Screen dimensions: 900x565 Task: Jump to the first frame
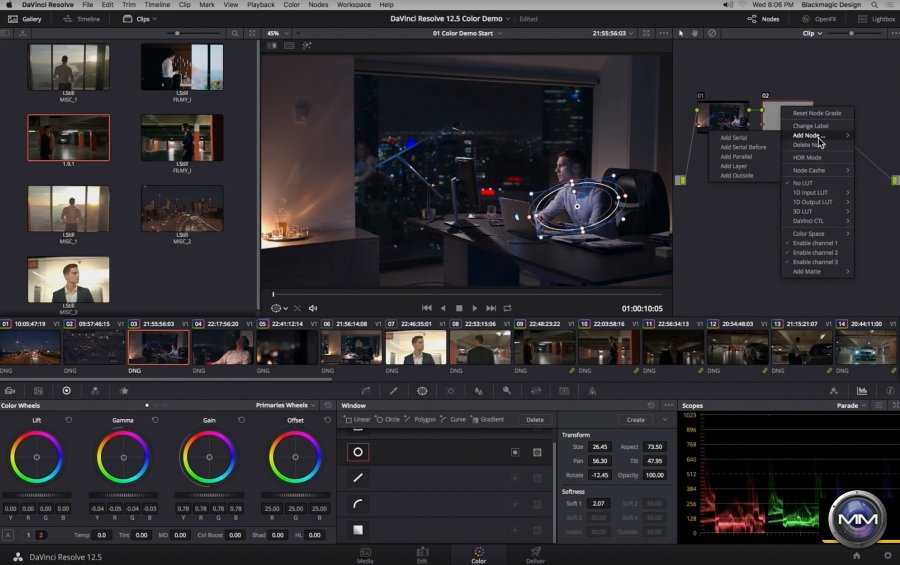426,308
